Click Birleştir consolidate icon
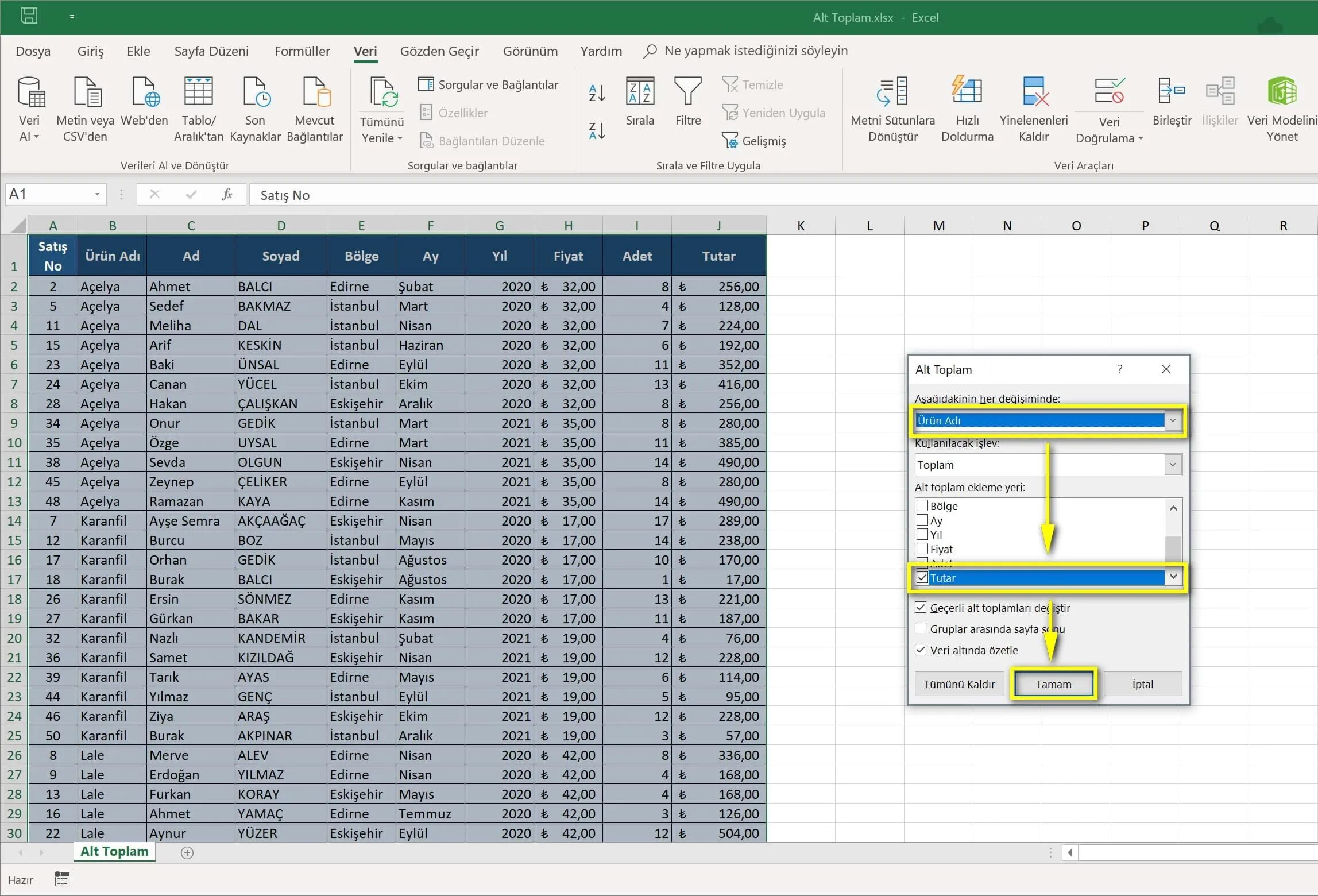This screenshot has height=896, width=1318. coord(1172,91)
